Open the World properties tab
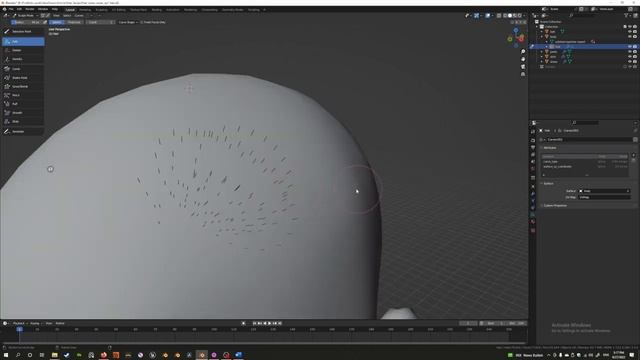640x360 pixels. pos(533,169)
